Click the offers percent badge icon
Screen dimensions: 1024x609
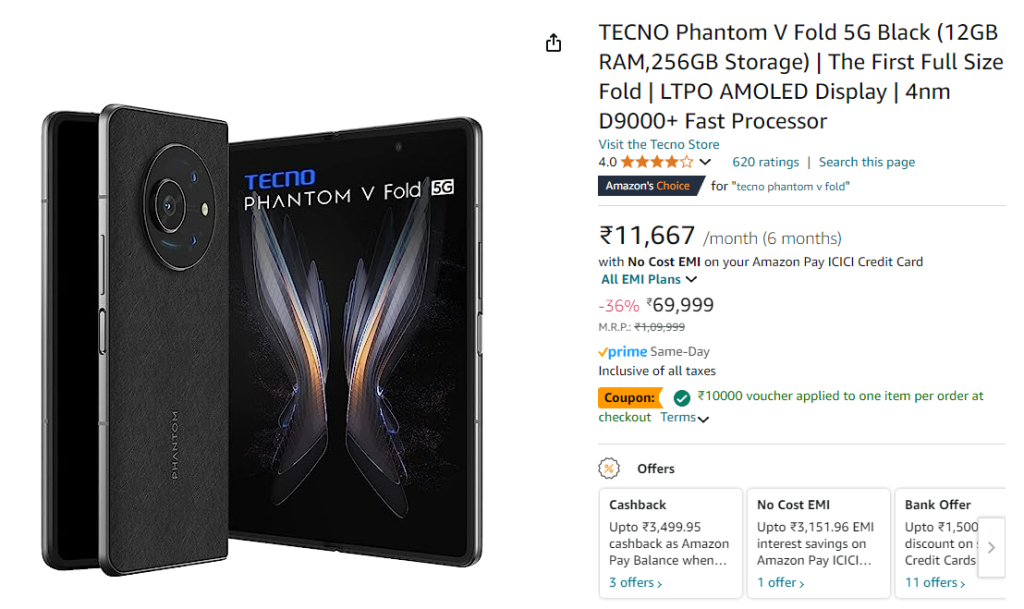tap(608, 468)
